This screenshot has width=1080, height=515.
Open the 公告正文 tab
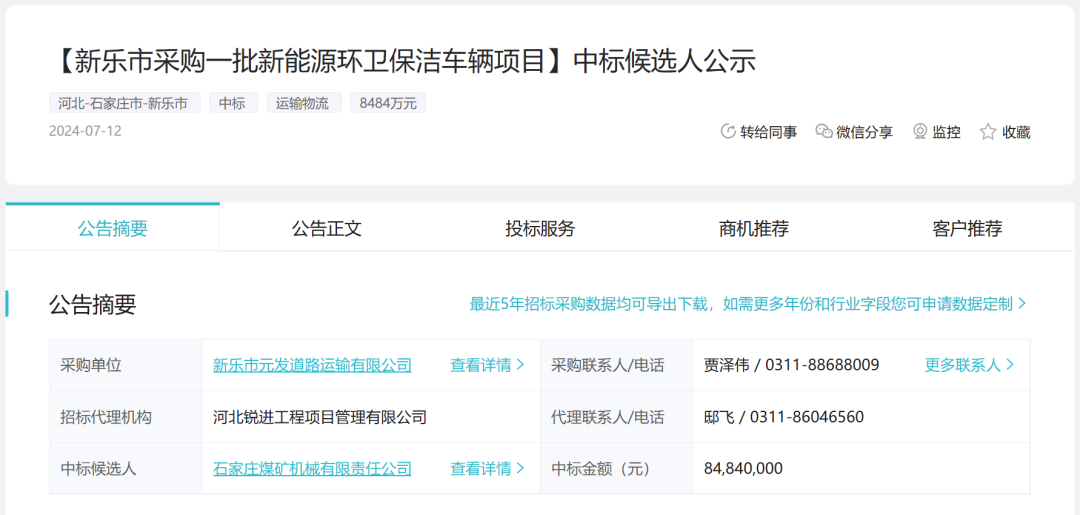point(326,229)
